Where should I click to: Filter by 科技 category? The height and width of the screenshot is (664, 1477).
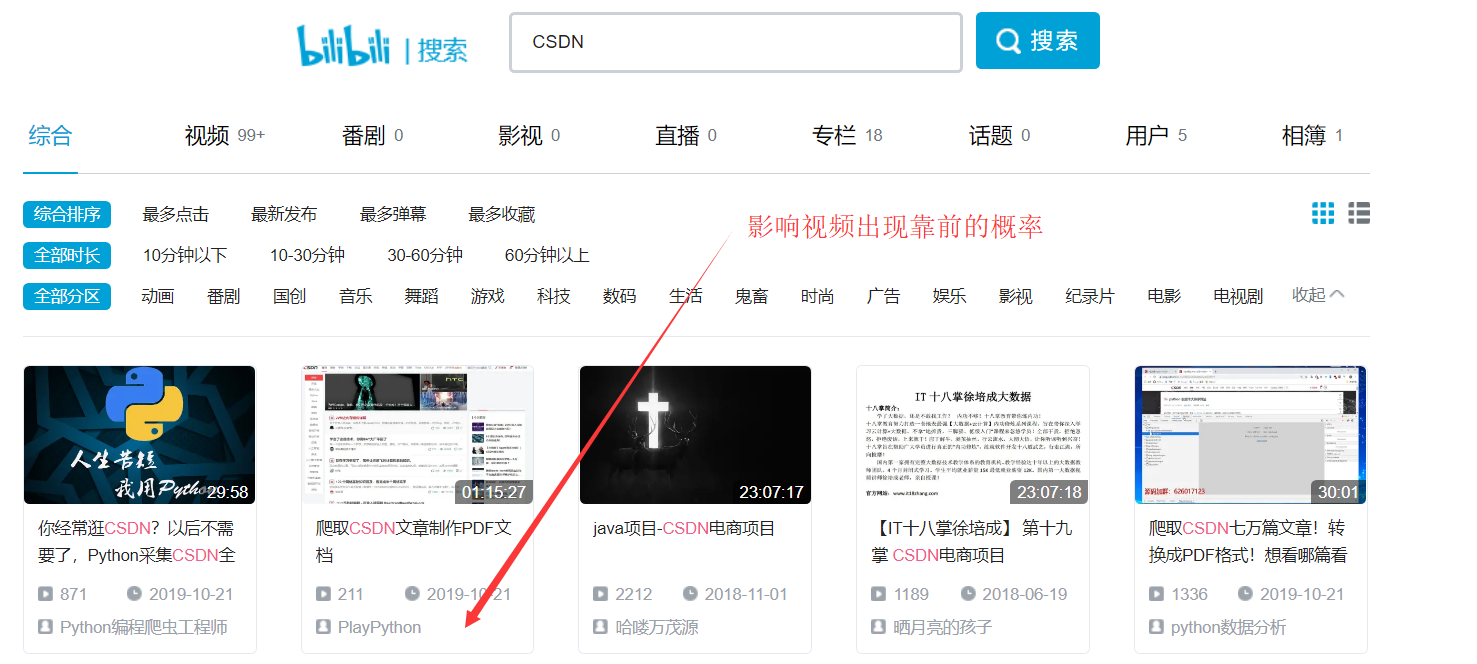(x=554, y=296)
